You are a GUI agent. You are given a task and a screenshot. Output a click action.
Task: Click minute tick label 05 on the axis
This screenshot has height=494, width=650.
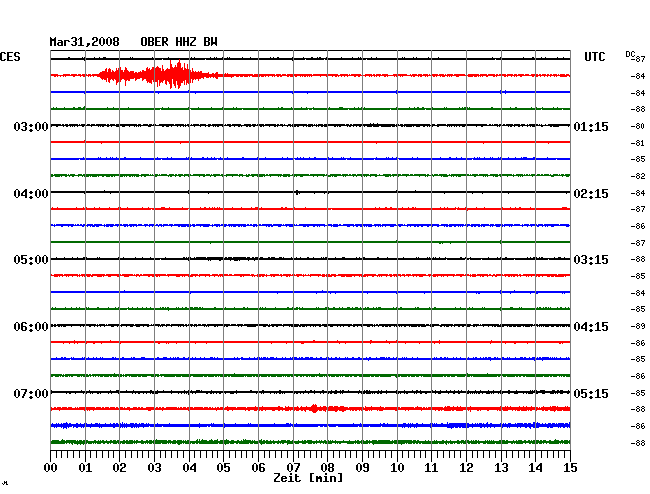pyautogui.click(x=223, y=467)
